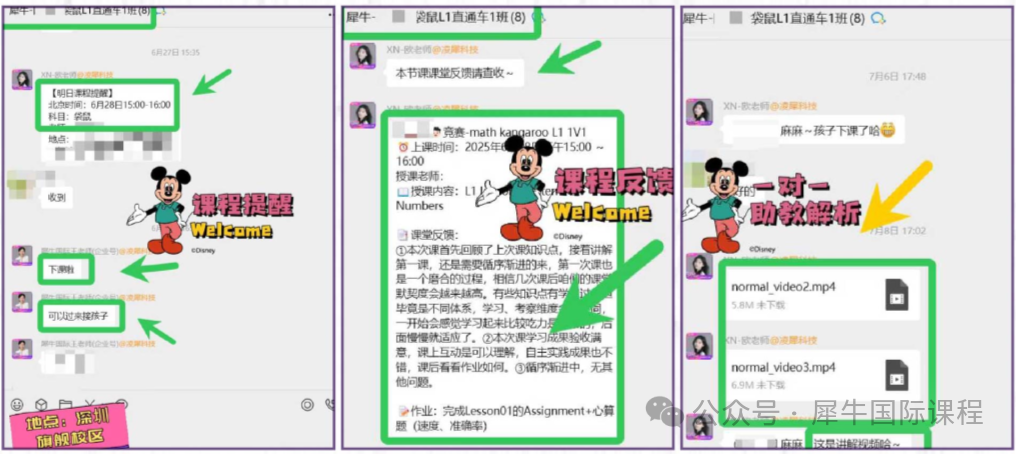Click avatar next to the 下课啦 message

click(x=23, y=255)
